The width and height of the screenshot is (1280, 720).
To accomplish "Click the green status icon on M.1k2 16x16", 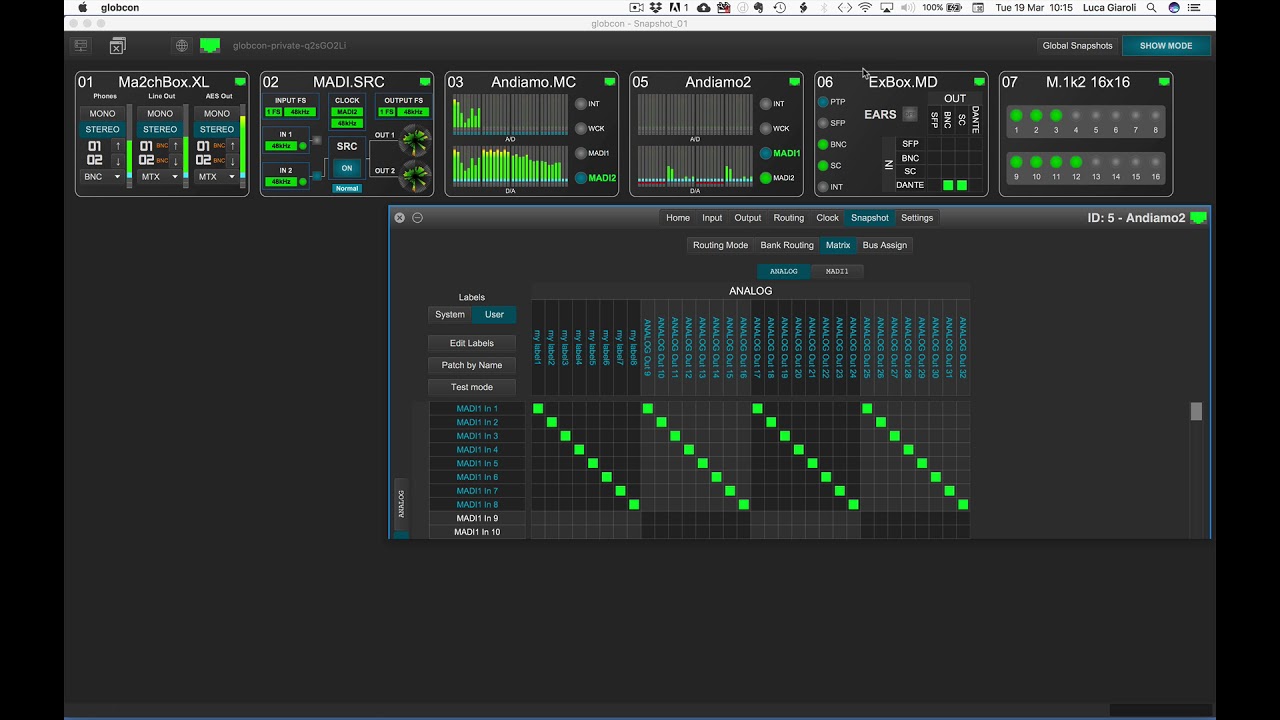I will coord(1164,82).
